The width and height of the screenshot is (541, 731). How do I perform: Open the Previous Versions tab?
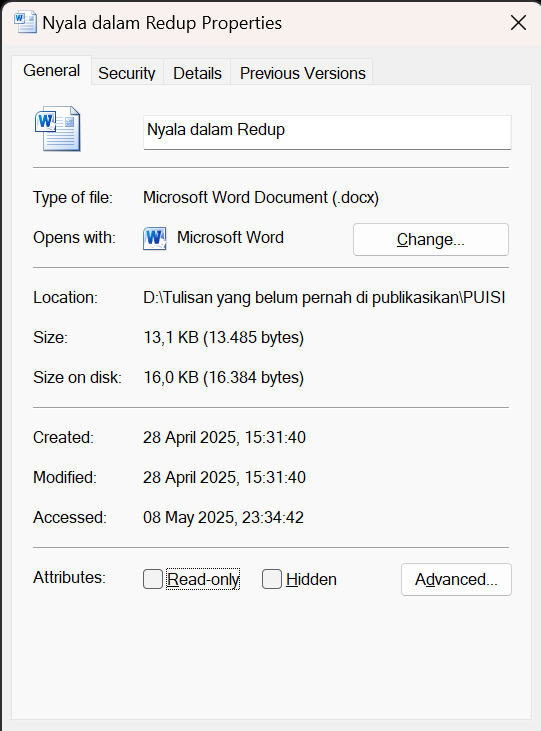click(302, 73)
